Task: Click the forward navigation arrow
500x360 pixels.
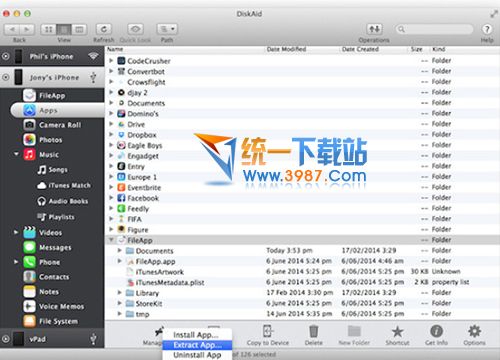Action: coord(27,29)
